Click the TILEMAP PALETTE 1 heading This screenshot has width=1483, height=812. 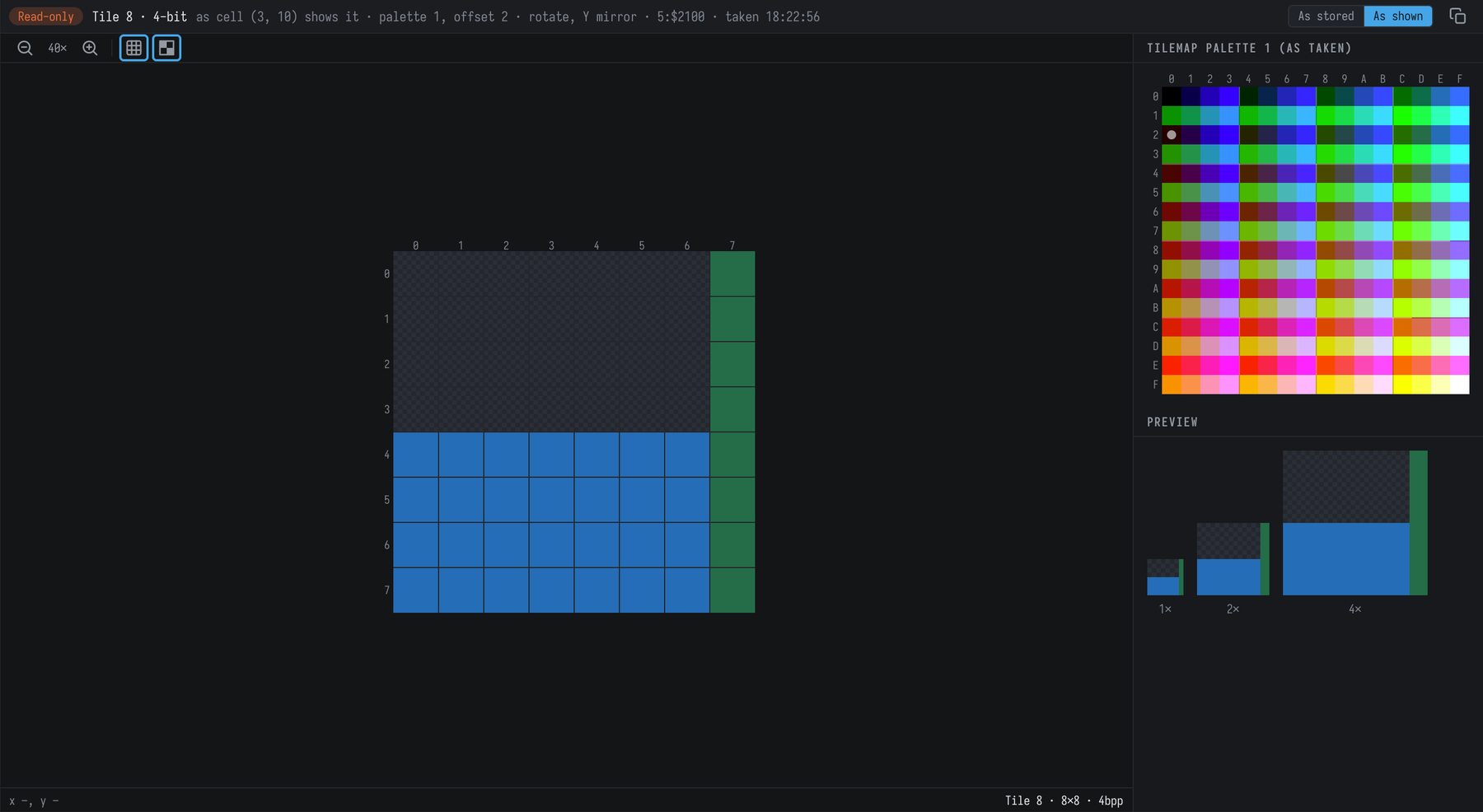pos(1249,49)
